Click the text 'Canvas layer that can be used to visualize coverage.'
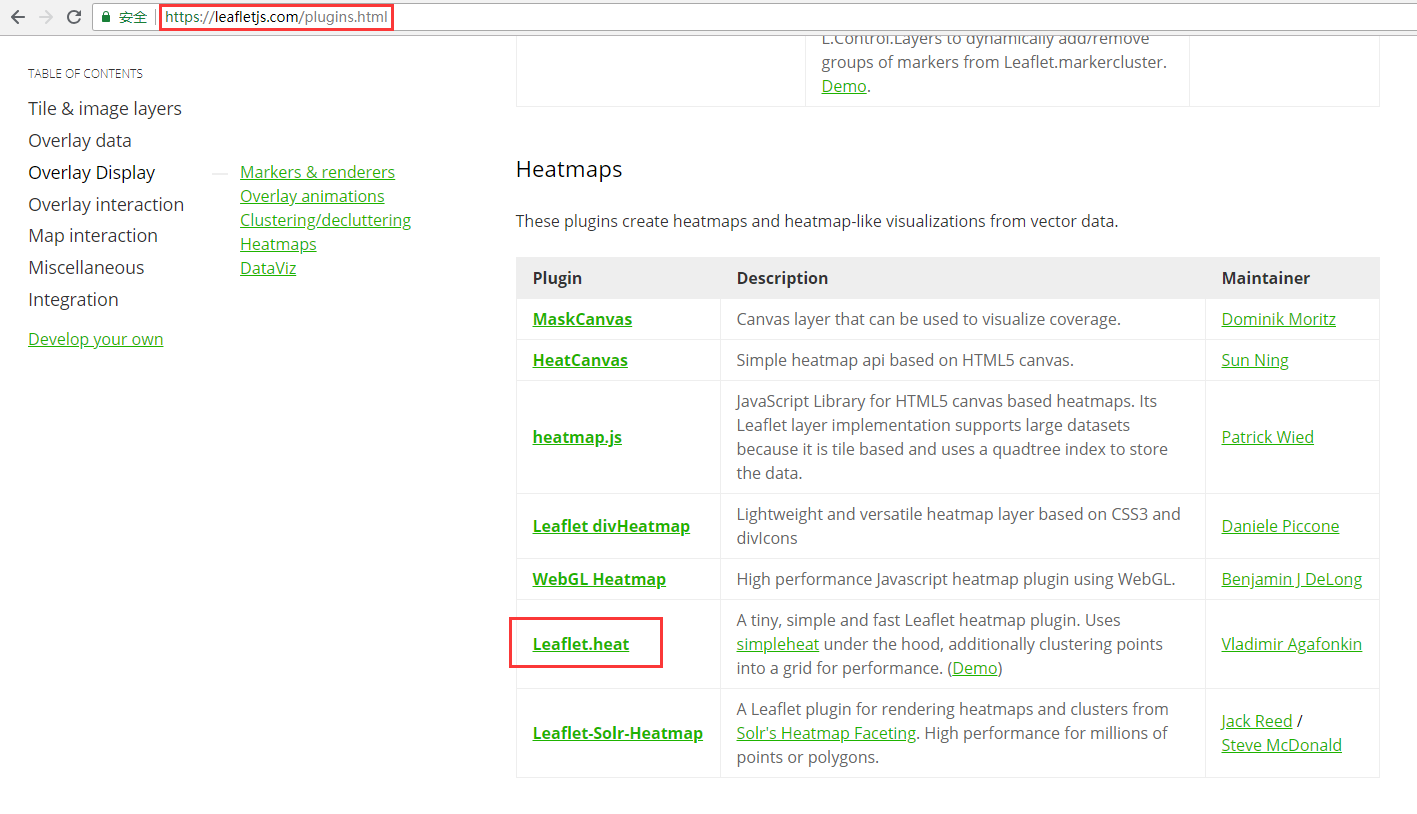 [x=929, y=319]
